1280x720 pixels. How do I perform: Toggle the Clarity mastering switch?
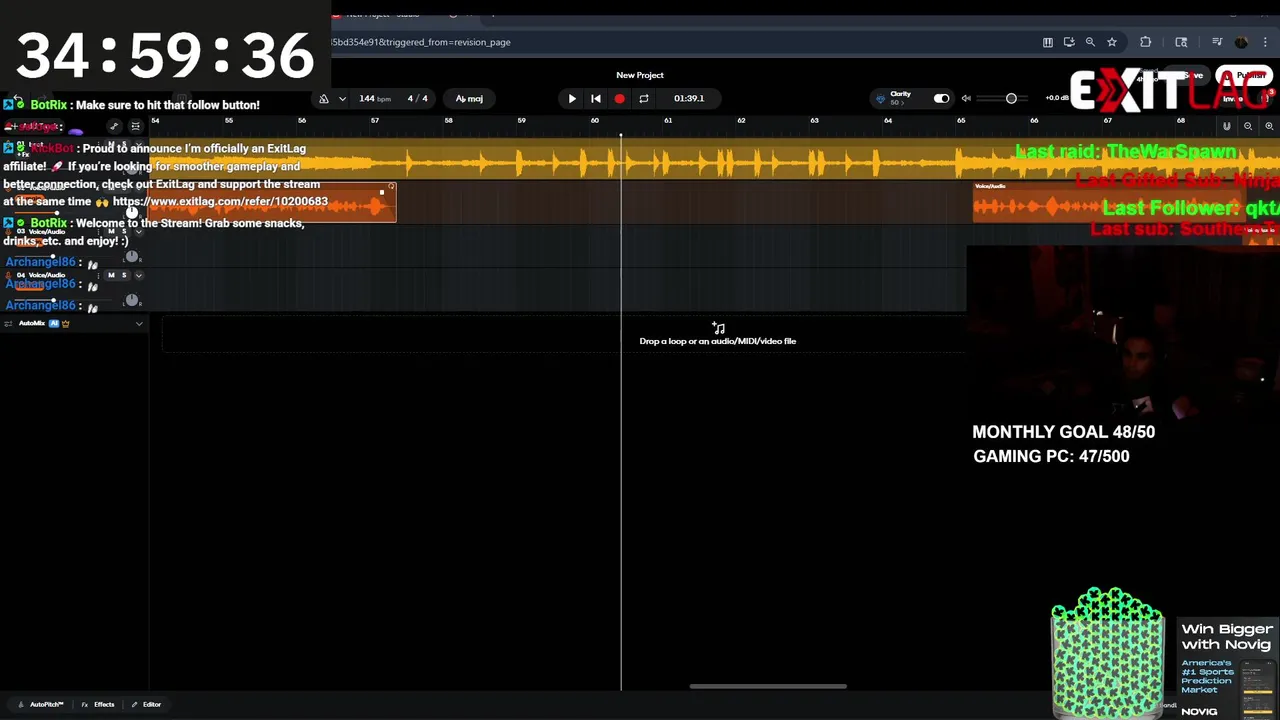[941, 99]
